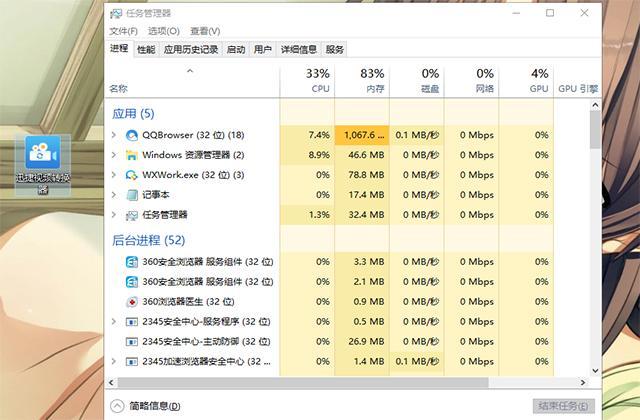
Task: Click 2345加速浏览器安全中心 icon
Action: pyautogui.click(x=132, y=362)
